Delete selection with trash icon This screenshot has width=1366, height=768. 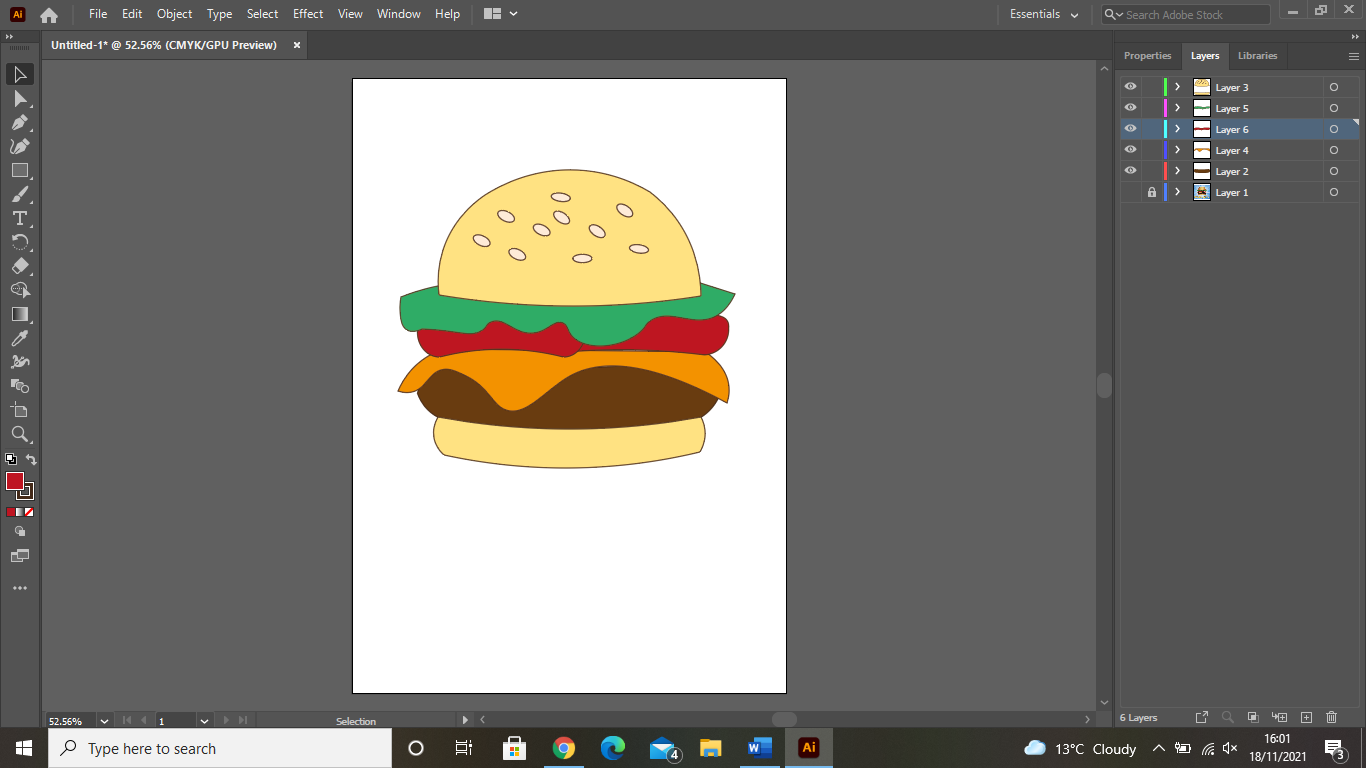coord(1331,718)
